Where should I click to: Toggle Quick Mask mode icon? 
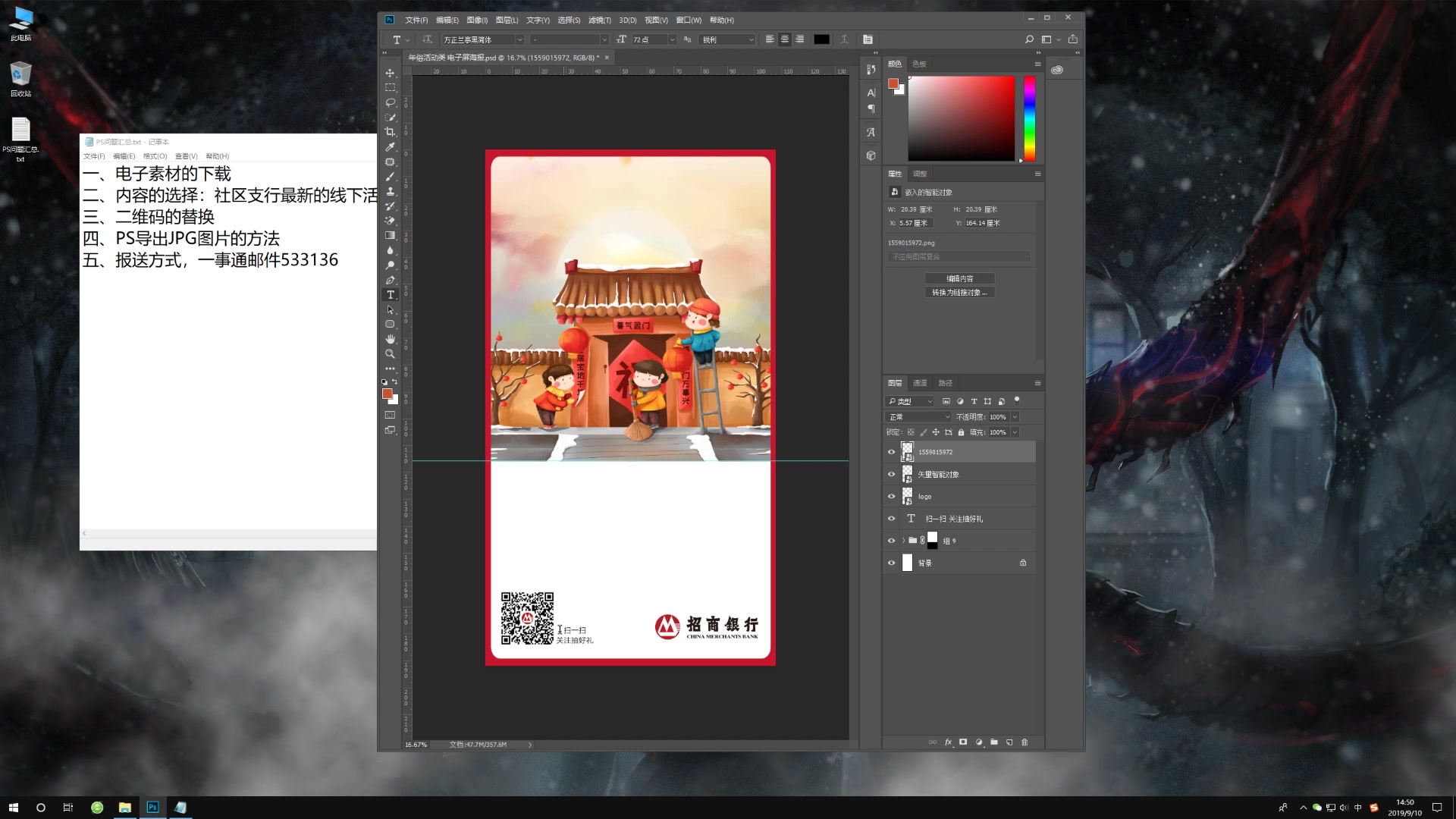click(x=390, y=416)
